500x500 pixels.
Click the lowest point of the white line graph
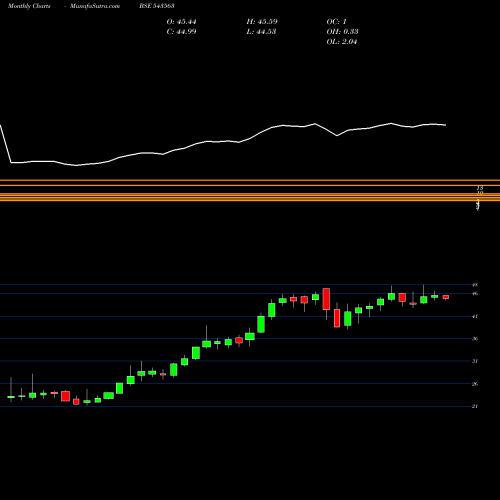click(x=77, y=165)
